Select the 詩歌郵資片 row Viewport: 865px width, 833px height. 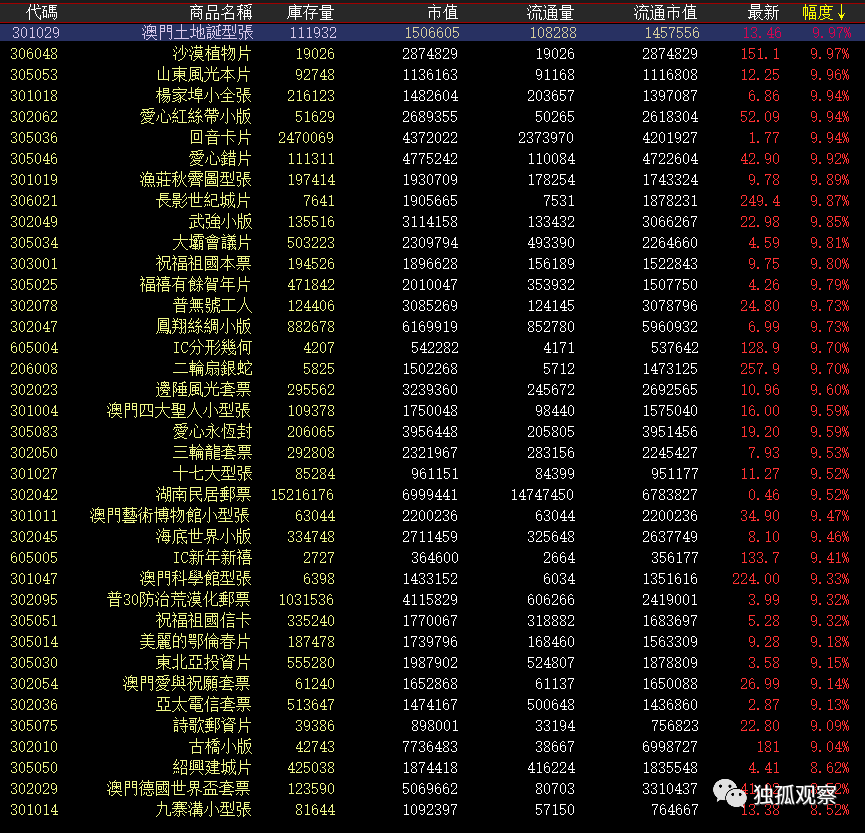(x=432, y=725)
